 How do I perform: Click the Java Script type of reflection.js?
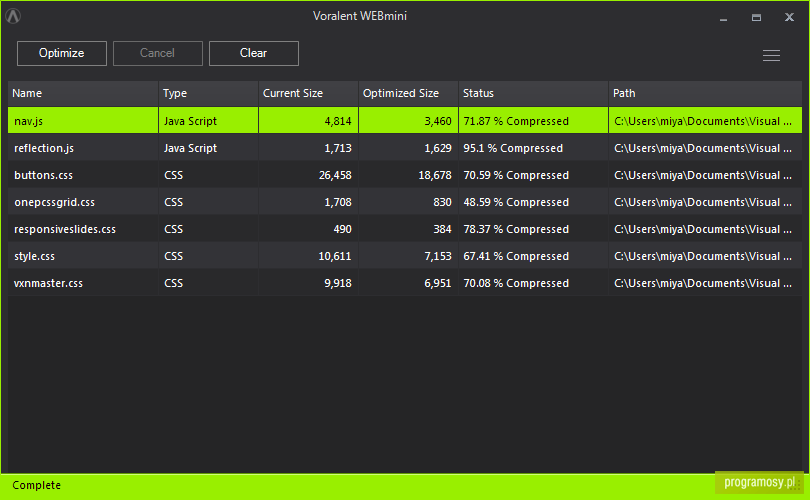tap(190, 148)
